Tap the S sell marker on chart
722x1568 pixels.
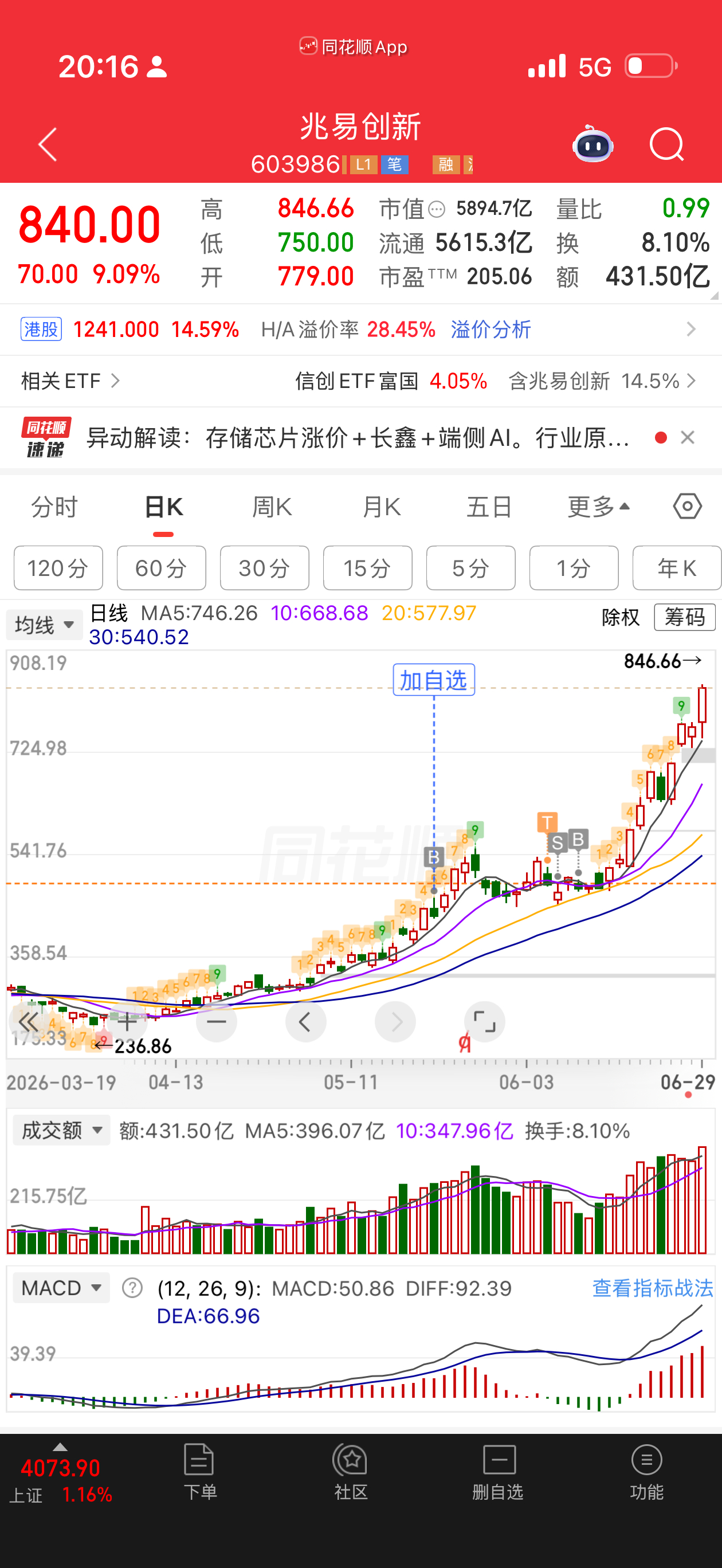(557, 843)
